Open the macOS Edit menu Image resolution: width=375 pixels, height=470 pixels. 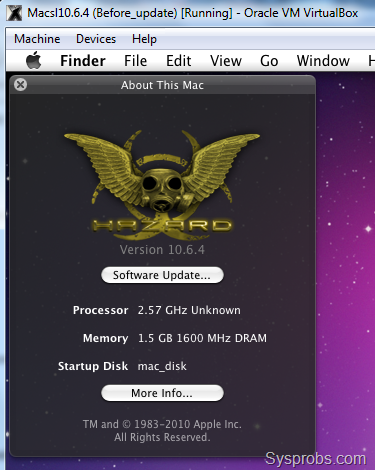coord(179,61)
